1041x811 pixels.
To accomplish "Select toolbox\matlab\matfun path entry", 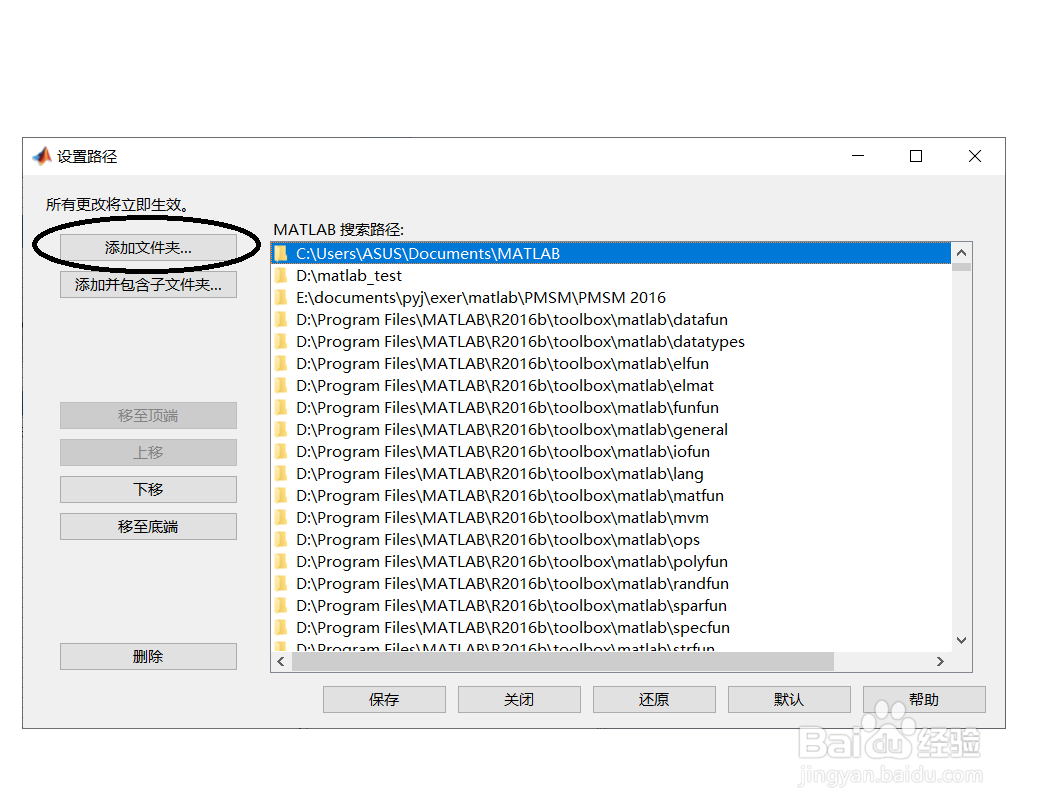I will click(611, 495).
